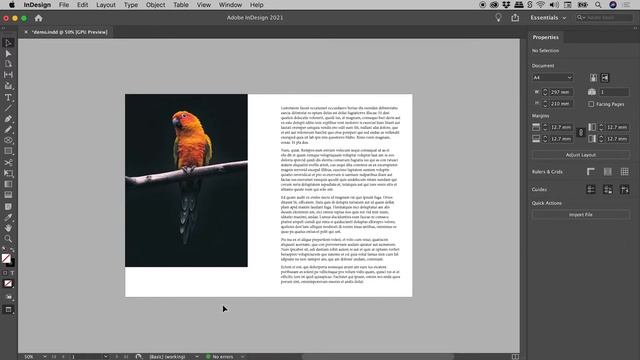
Task: Select the Pen tool
Action: coord(8,119)
